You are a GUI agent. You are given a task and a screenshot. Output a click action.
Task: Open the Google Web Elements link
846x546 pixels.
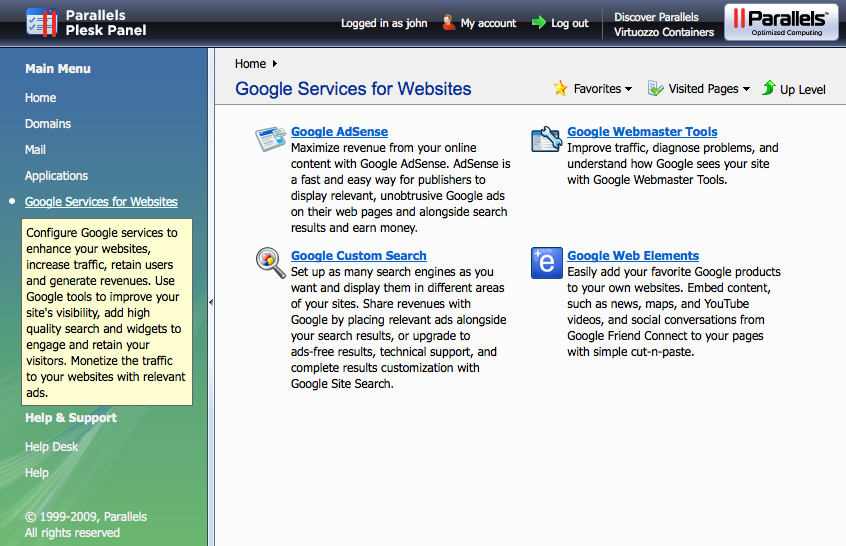coord(633,256)
